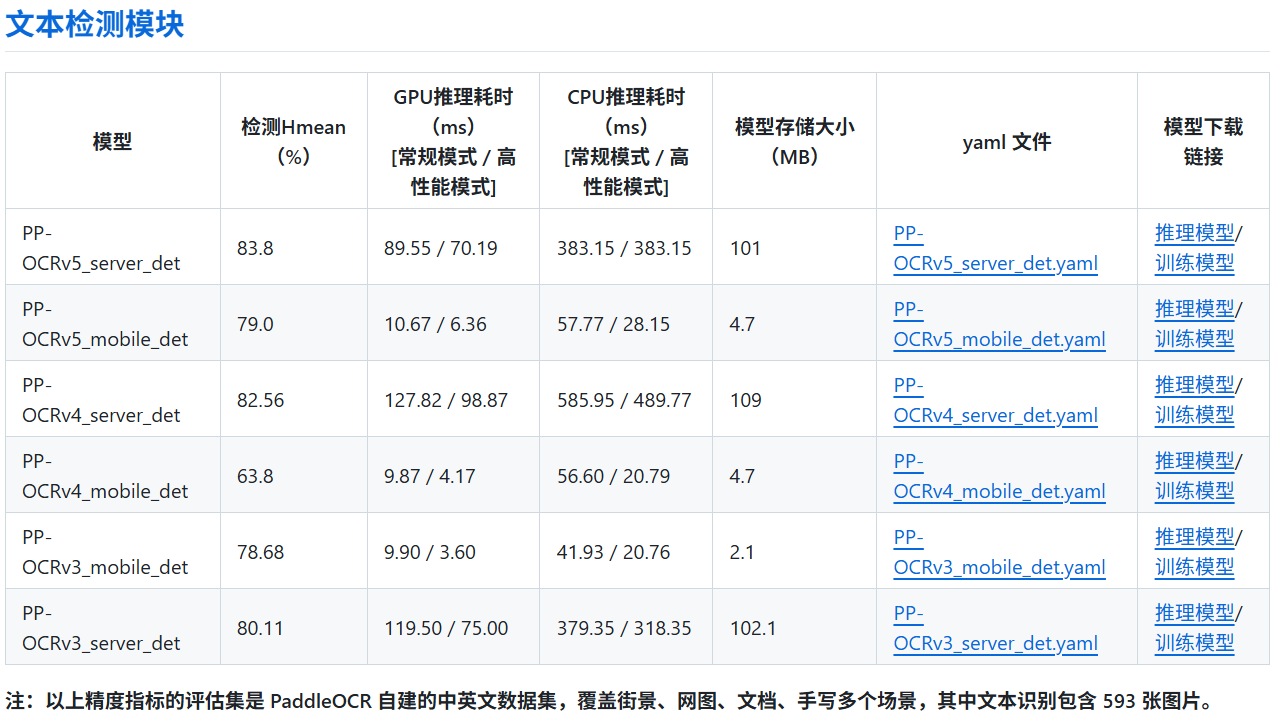Click model size value 109
Viewport: 1277px width, 723px height.
click(x=745, y=400)
